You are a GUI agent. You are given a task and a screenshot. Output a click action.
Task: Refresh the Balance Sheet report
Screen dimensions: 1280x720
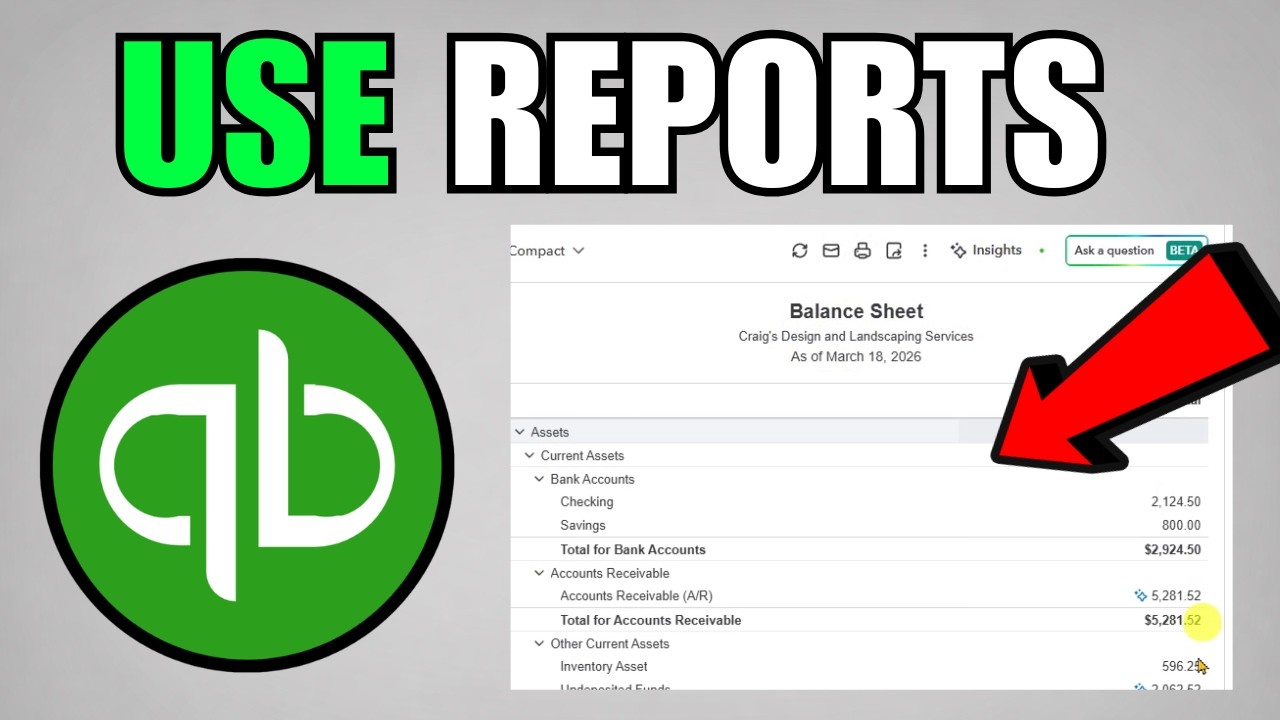(799, 251)
